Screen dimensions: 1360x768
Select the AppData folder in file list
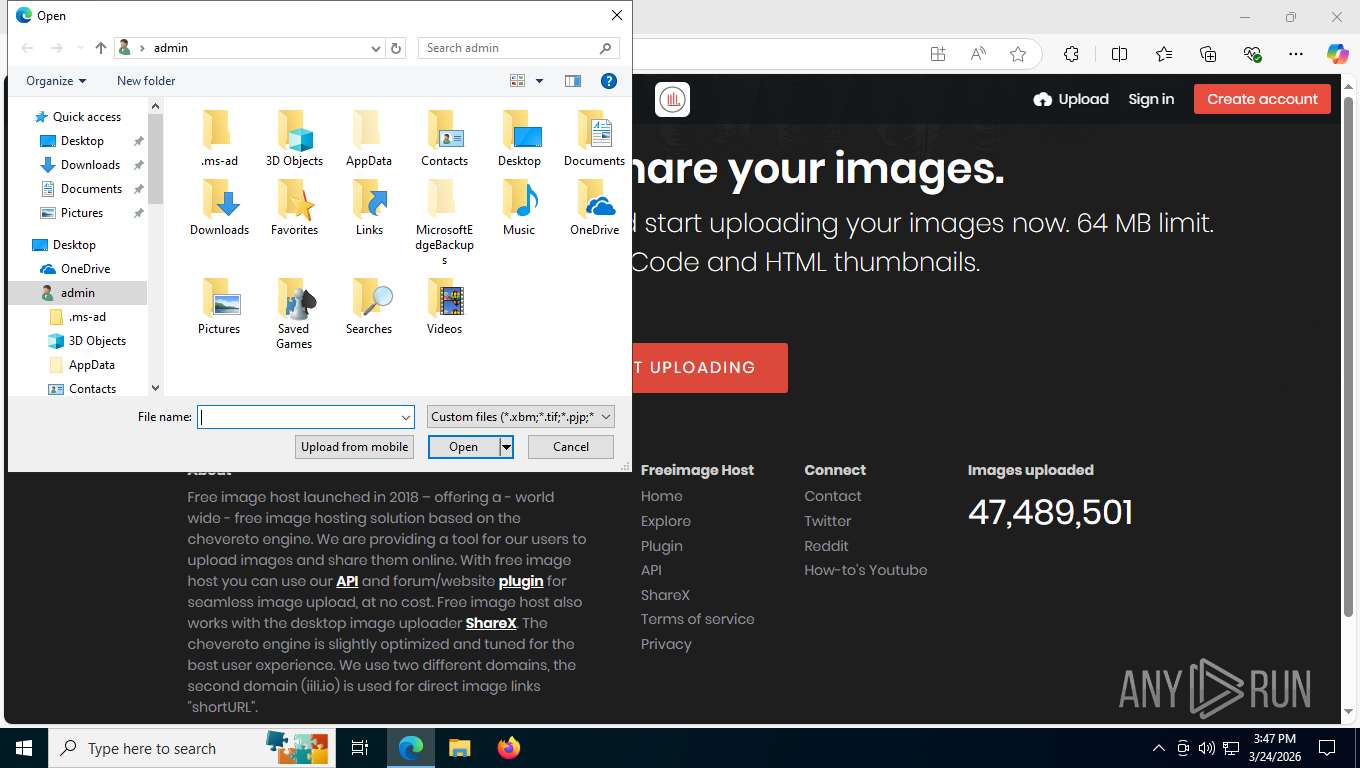click(x=369, y=139)
